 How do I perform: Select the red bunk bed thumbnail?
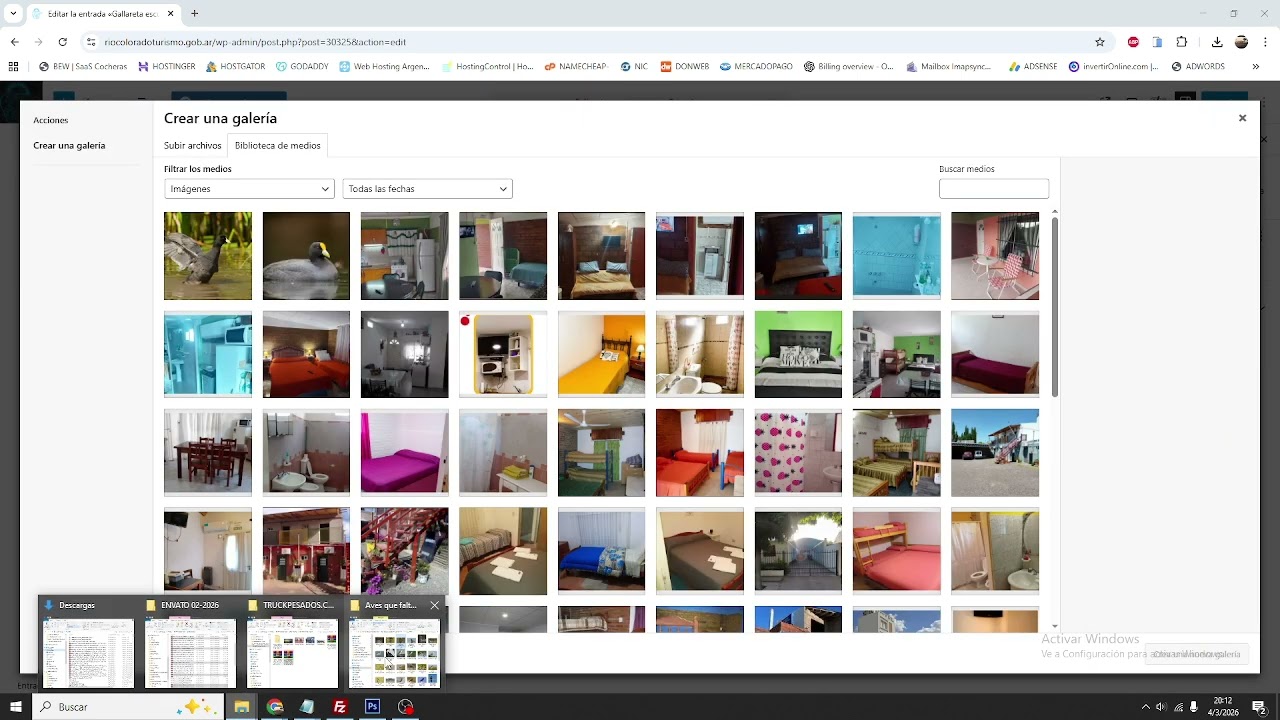(896, 551)
